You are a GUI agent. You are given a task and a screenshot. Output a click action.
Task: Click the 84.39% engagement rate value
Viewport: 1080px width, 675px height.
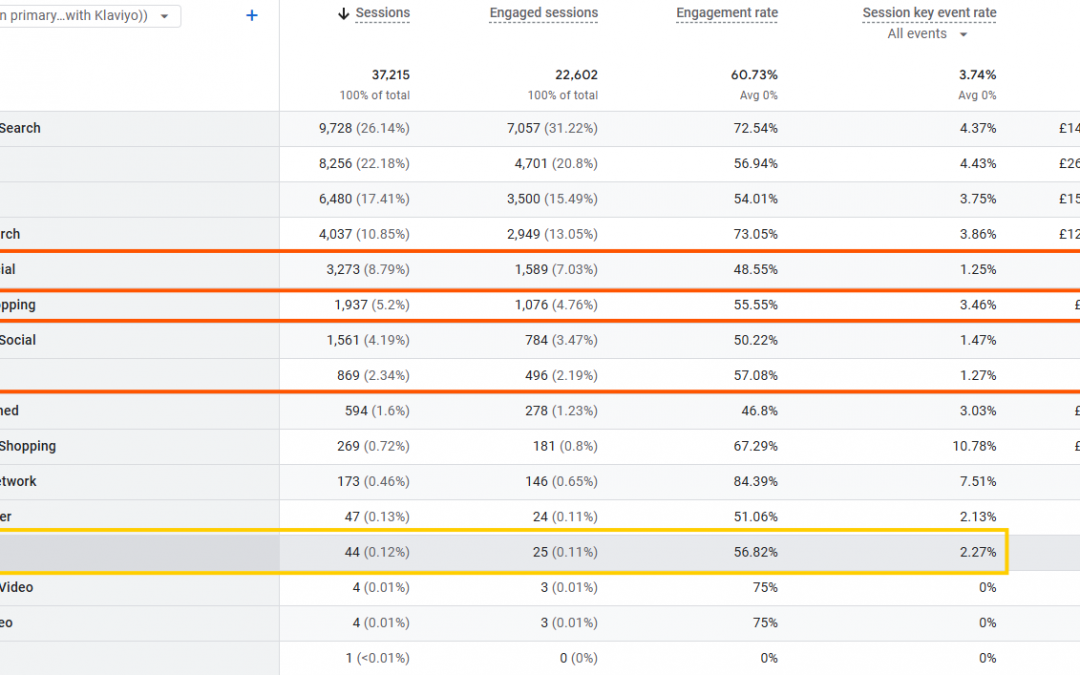coord(754,481)
